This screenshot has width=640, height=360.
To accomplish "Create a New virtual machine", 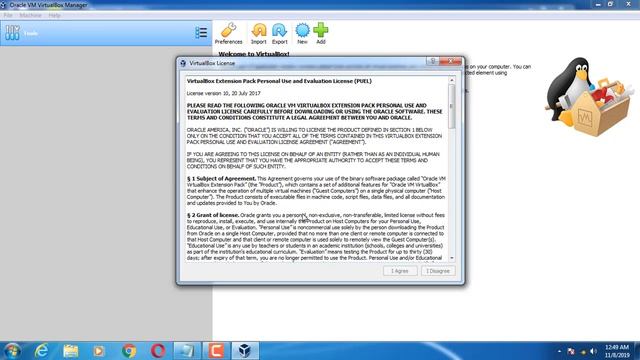I will click(x=302, y=33).
